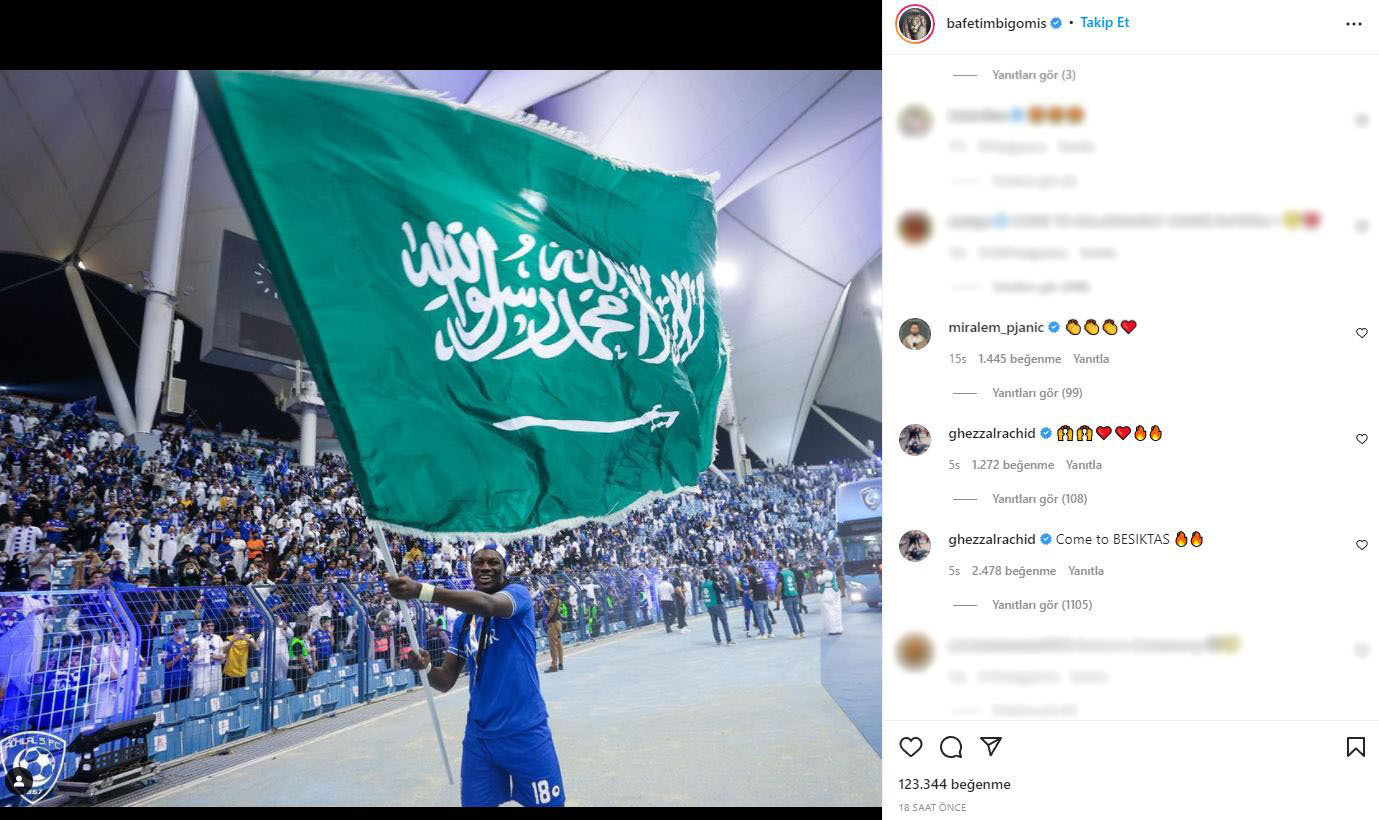Open comment box via speech bubble icon
Image resolution: width=1379 pixels, height=820 pixels.
coord(951,747)
